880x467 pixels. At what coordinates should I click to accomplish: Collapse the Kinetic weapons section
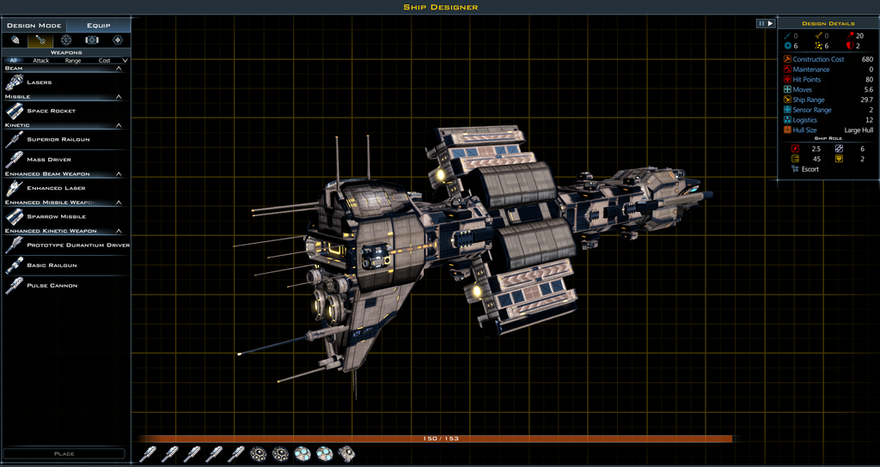coord(119,125)
